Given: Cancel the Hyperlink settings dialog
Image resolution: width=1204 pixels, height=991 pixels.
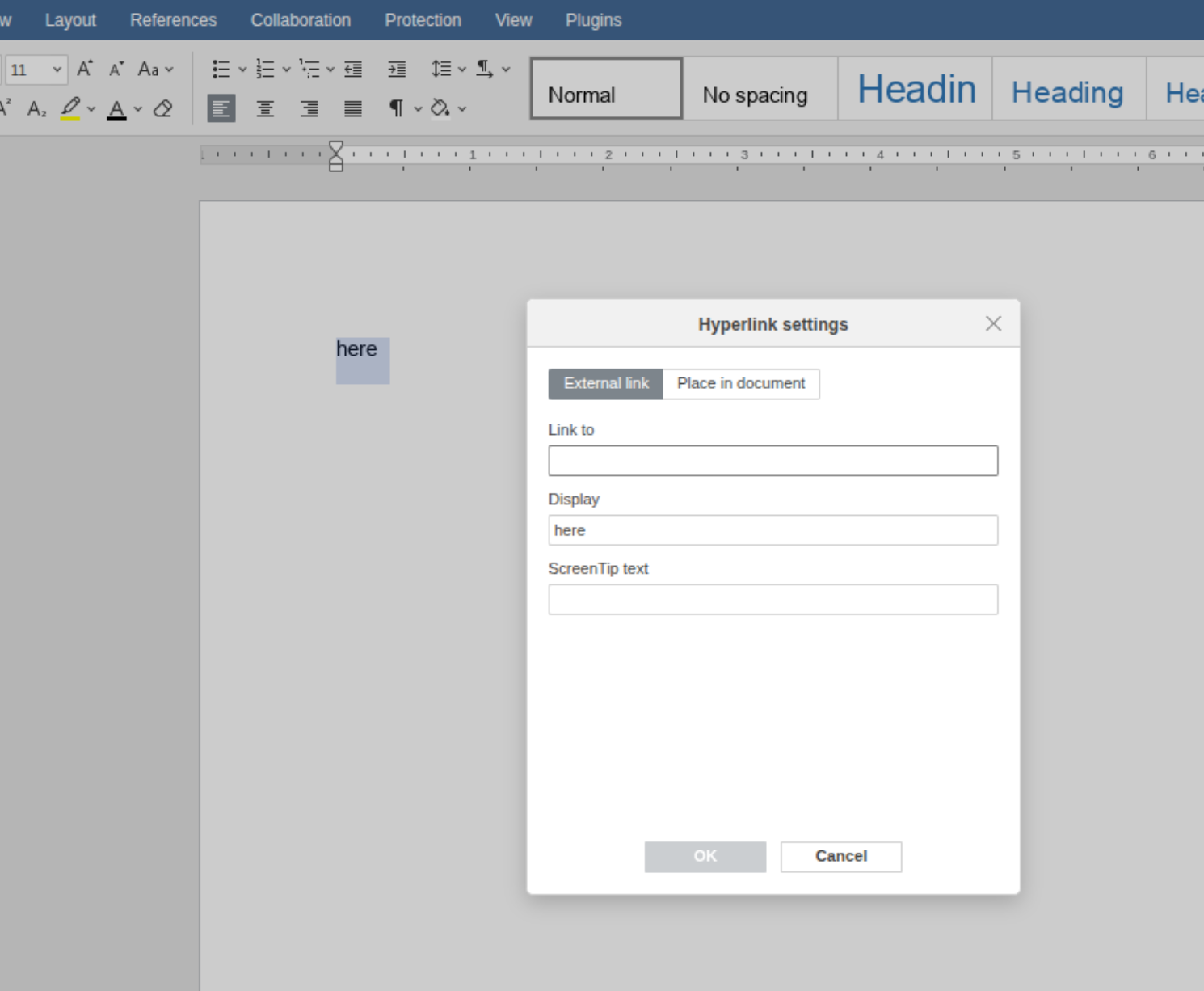Looking at the screenshot, I should [841, 857].
